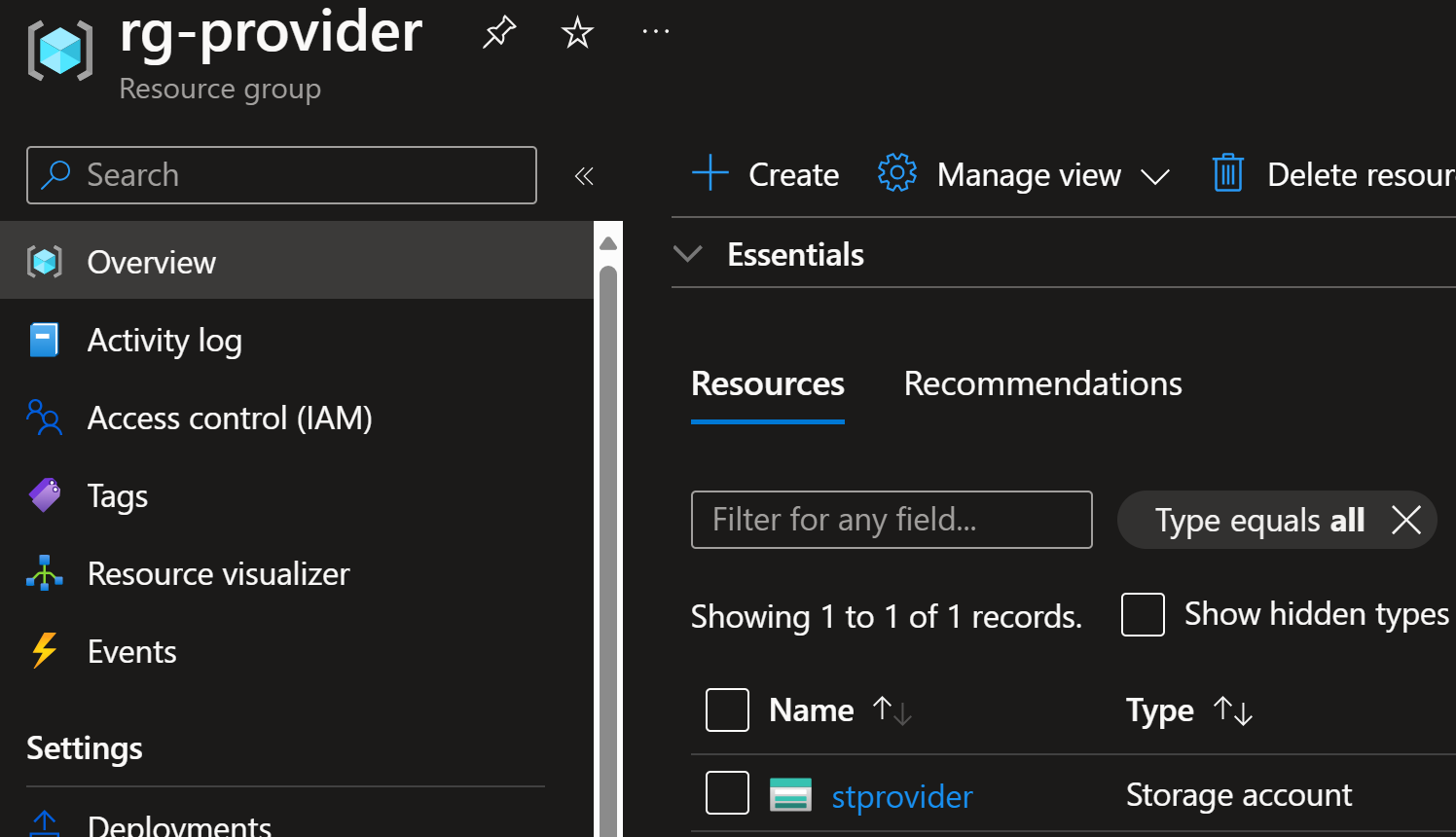Viewport: 1456px width, 837px height.
Task: Click the purple Tags icon
Action: [x=45, y=495]
